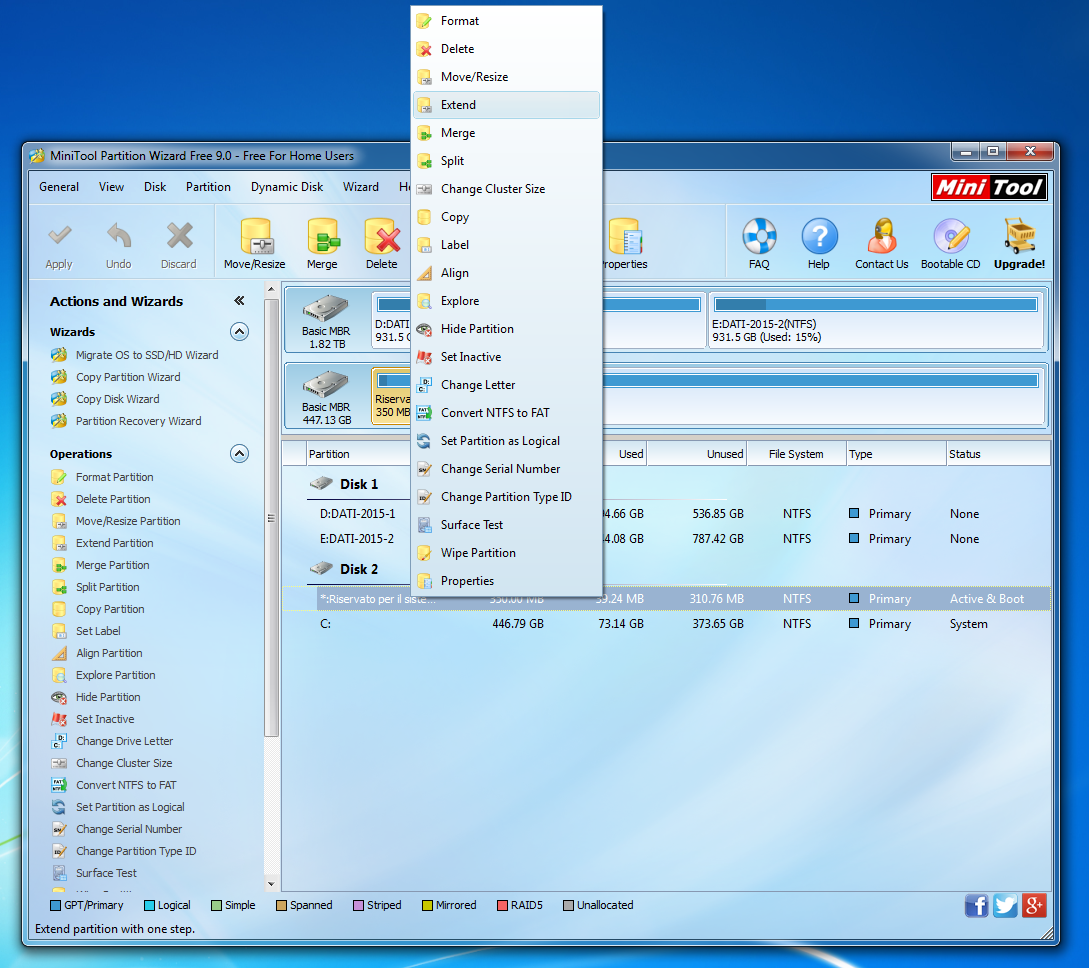The width and height of the screenshot is (1089, 968).
Task: Open the Wizard menu
Action: (x=360, y=187)
